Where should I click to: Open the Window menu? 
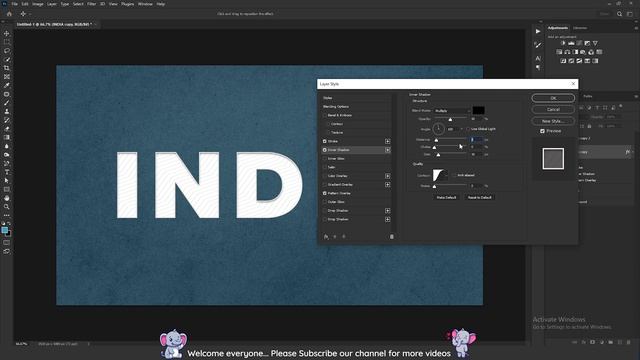pos(145,4)
